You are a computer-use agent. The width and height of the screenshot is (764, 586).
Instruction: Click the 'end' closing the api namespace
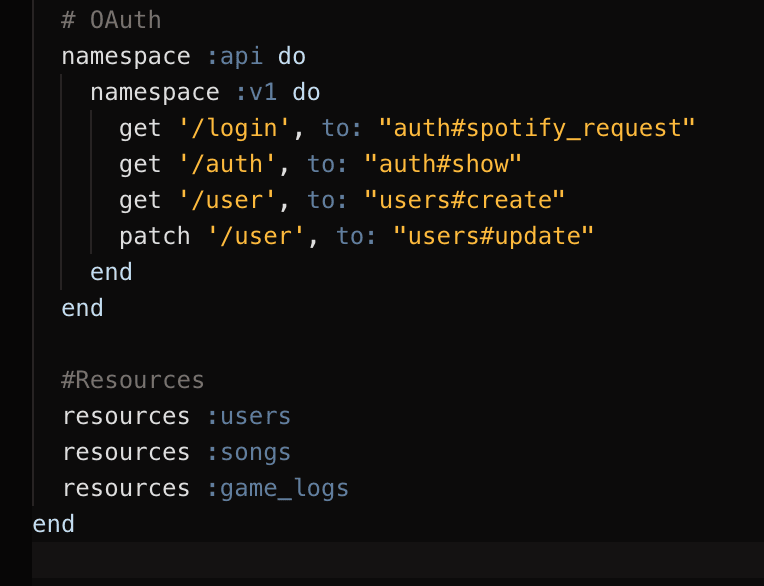(x=82, y=308)
